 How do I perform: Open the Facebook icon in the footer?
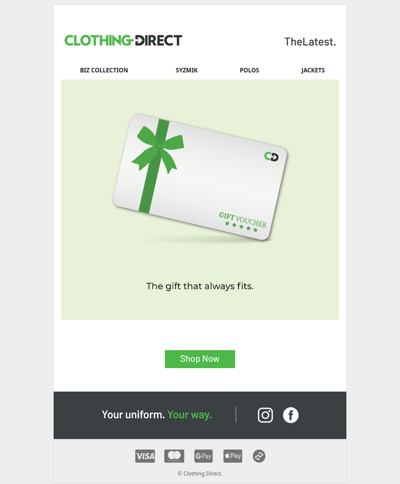click(x=291, y=415)
